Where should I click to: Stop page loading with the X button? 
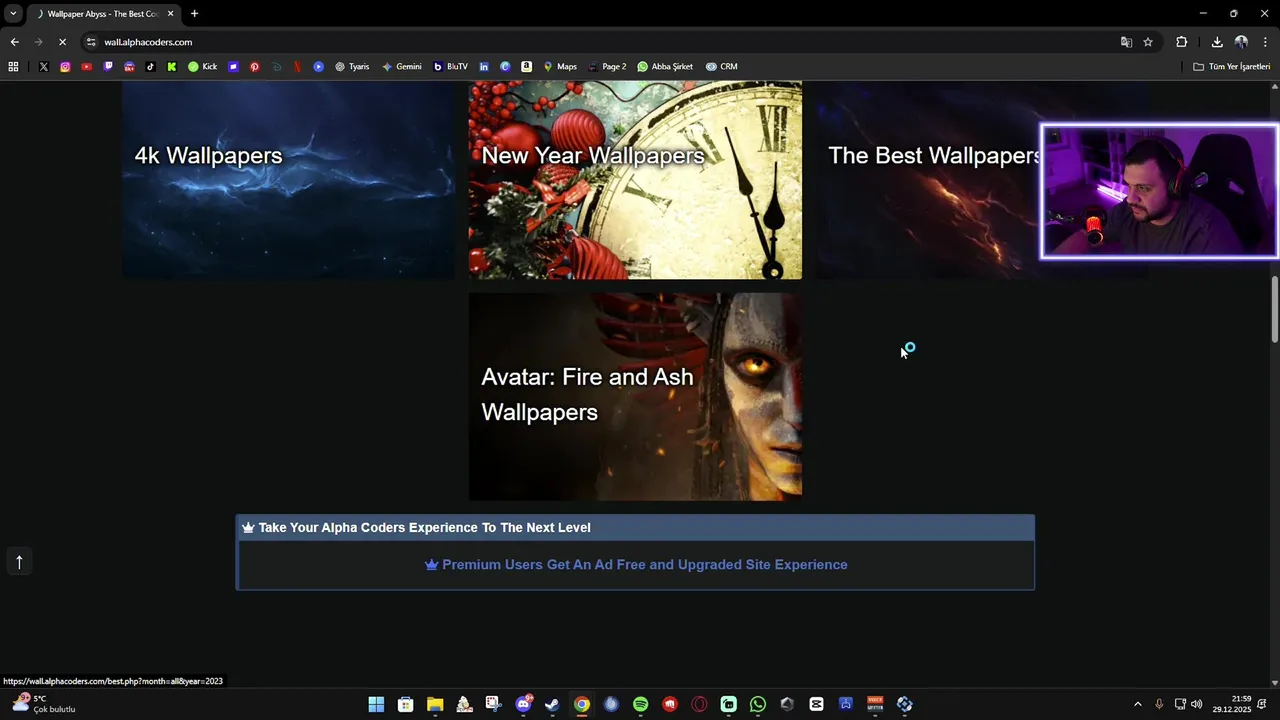[x=62, y=42]
